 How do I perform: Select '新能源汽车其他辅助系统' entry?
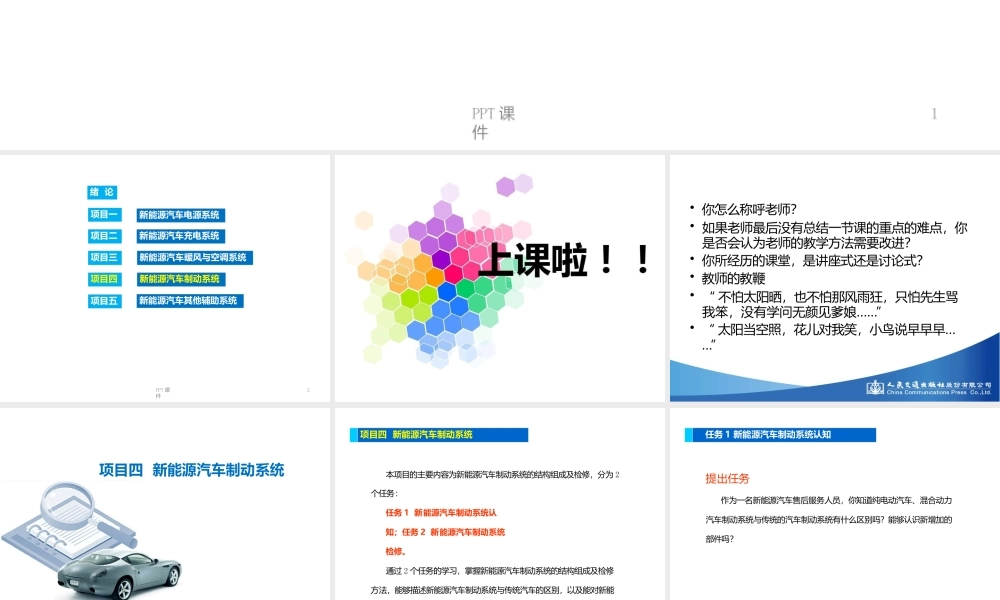coord(189,300)
